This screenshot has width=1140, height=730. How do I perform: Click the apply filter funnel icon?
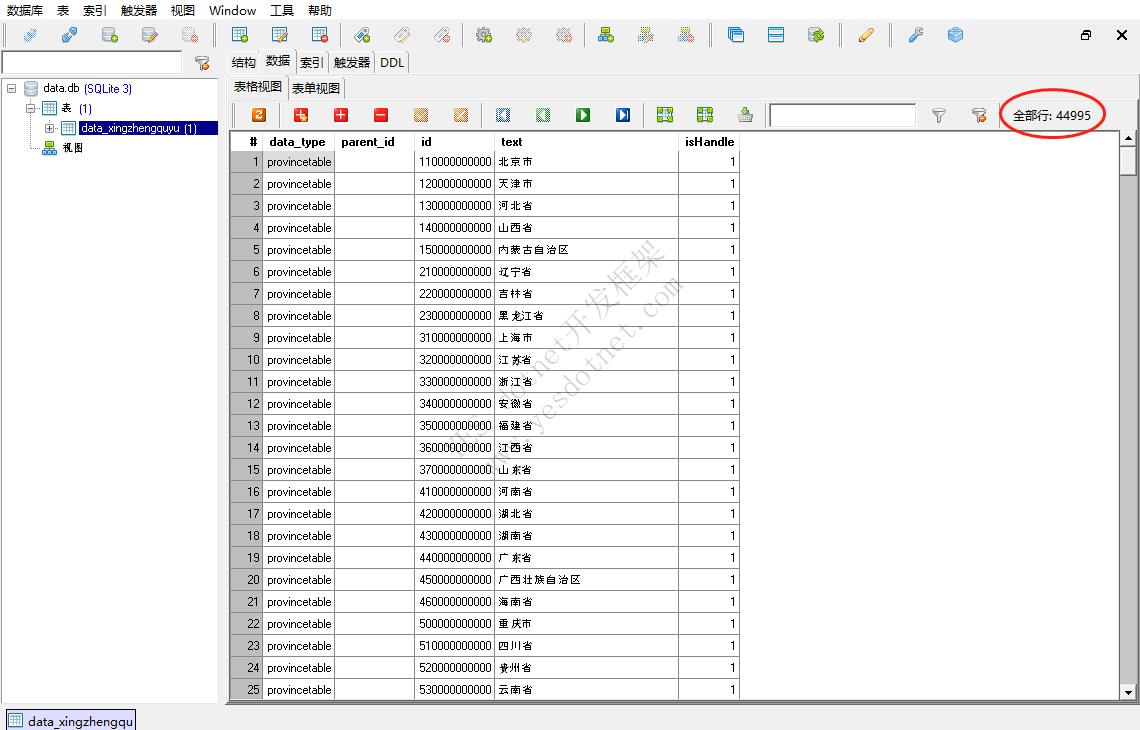938,116
